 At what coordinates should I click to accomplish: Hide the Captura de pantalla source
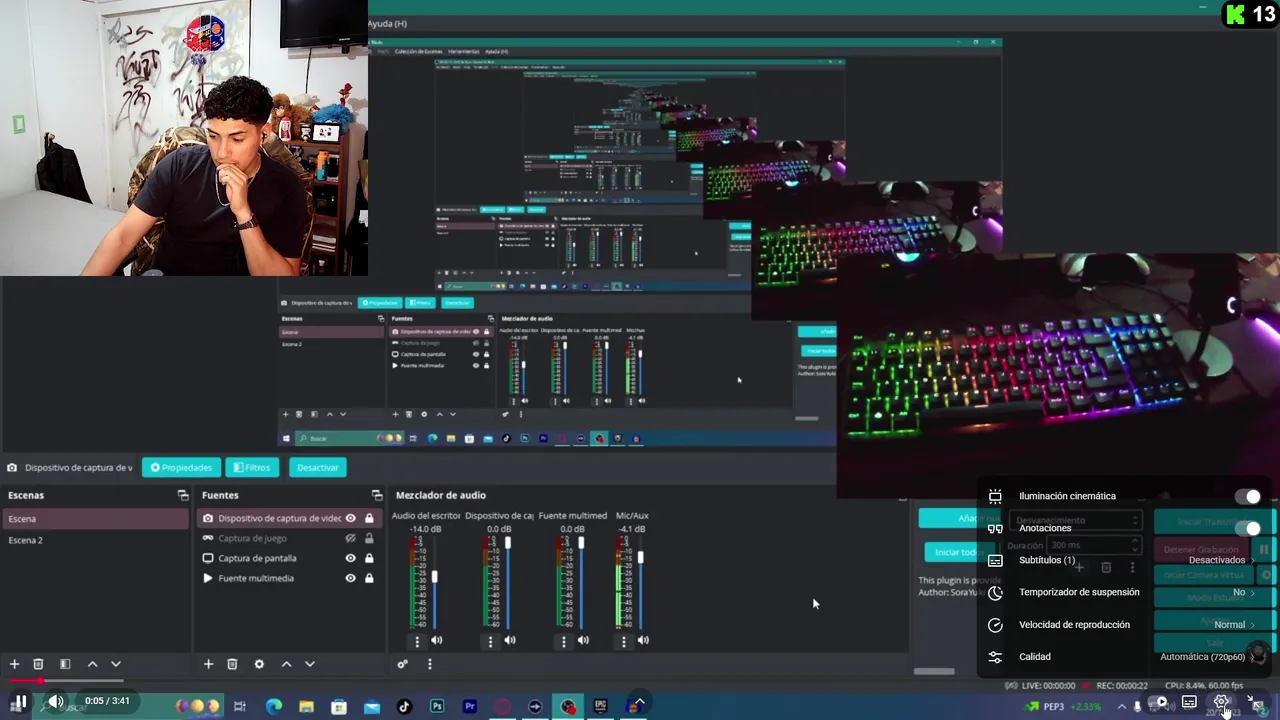(x=351, y=558)
